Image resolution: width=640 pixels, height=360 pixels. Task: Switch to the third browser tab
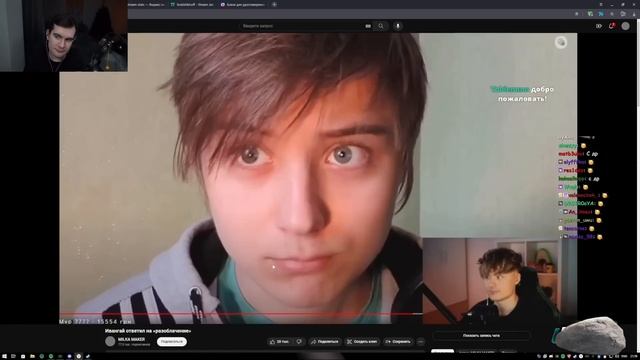click(x=242, y=4)
